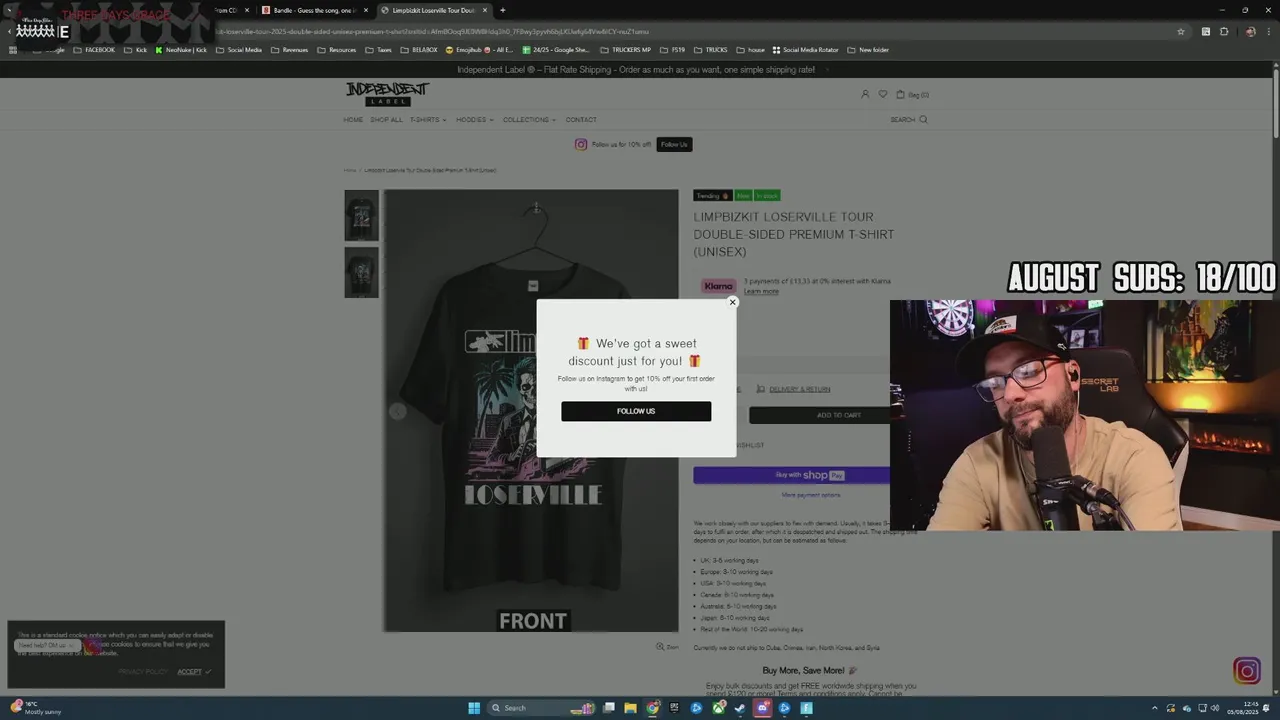Open the FS19 bookmark folder
This screenshot has width=1280, height=720.
point(673,50)
